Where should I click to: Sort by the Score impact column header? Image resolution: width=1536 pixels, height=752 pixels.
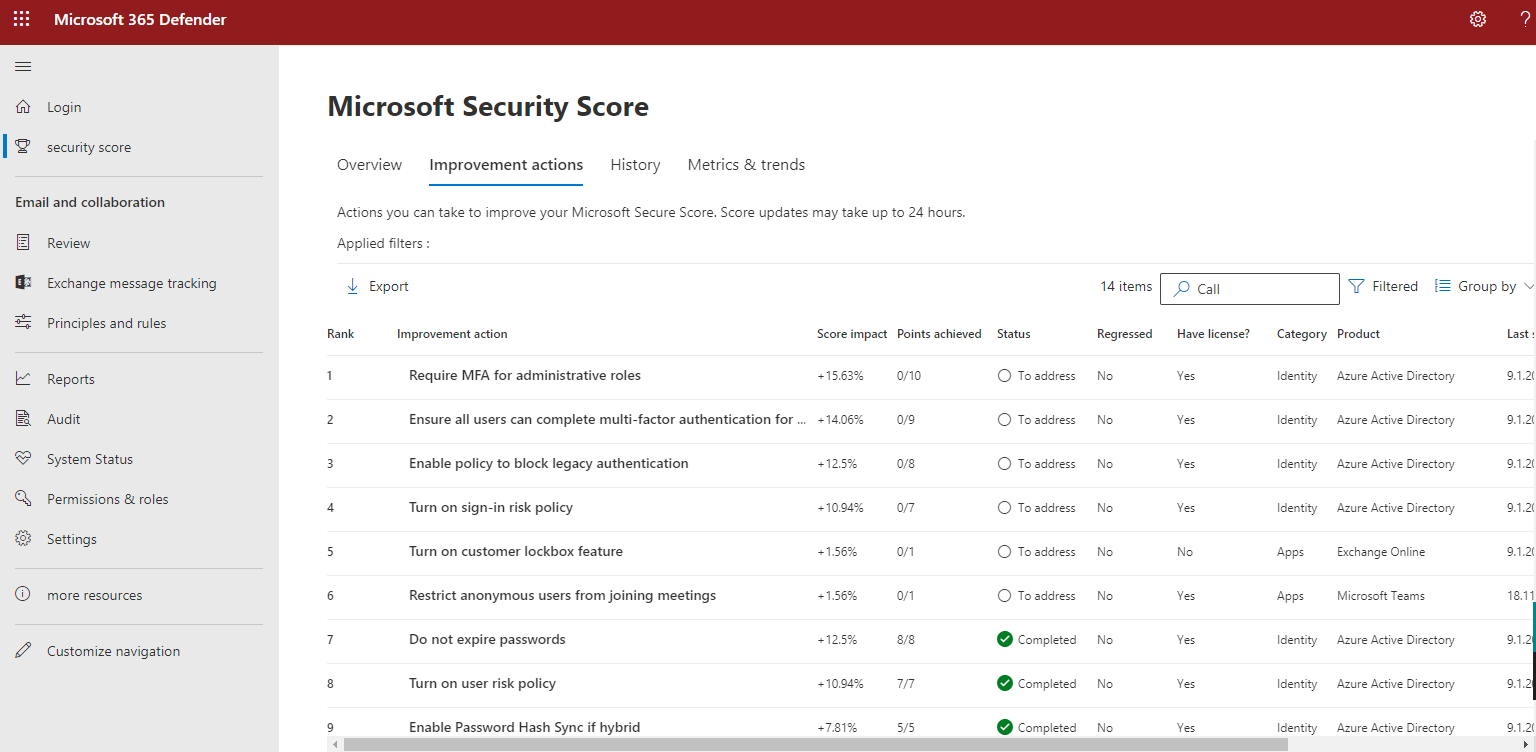(852, 334)
